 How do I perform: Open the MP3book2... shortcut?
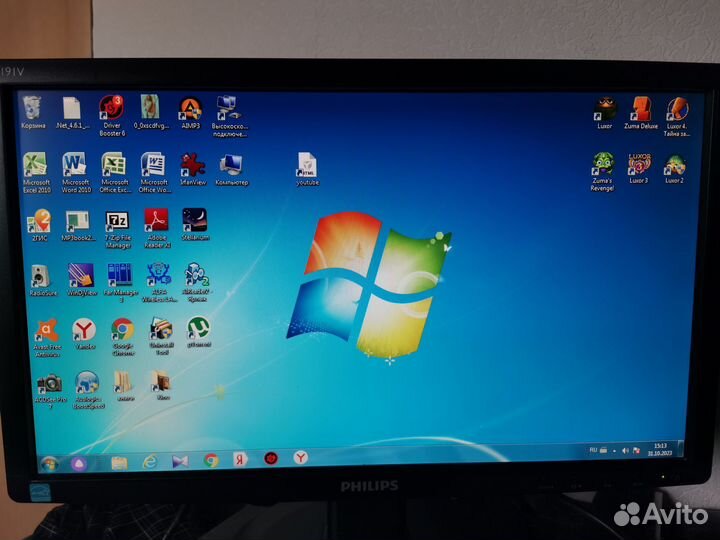(x=78, y=226)
